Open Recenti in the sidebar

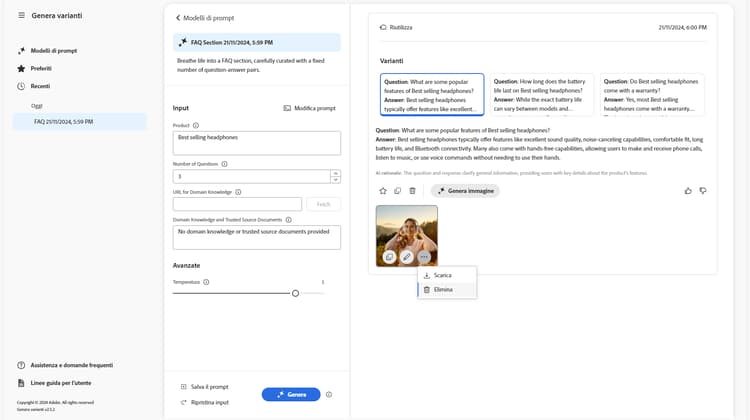pyautogui.click(x=34, y=86)
